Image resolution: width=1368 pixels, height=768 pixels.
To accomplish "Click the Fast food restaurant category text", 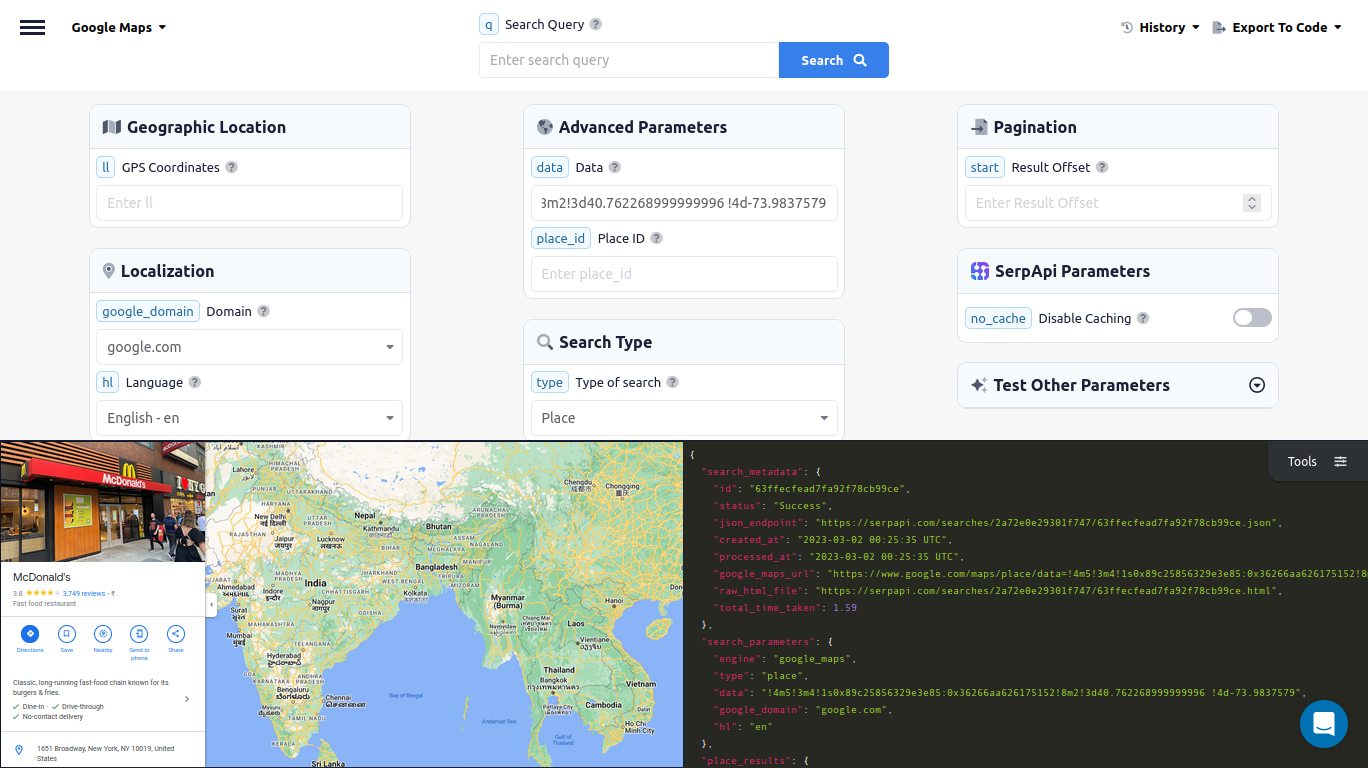I will (44, 604).
